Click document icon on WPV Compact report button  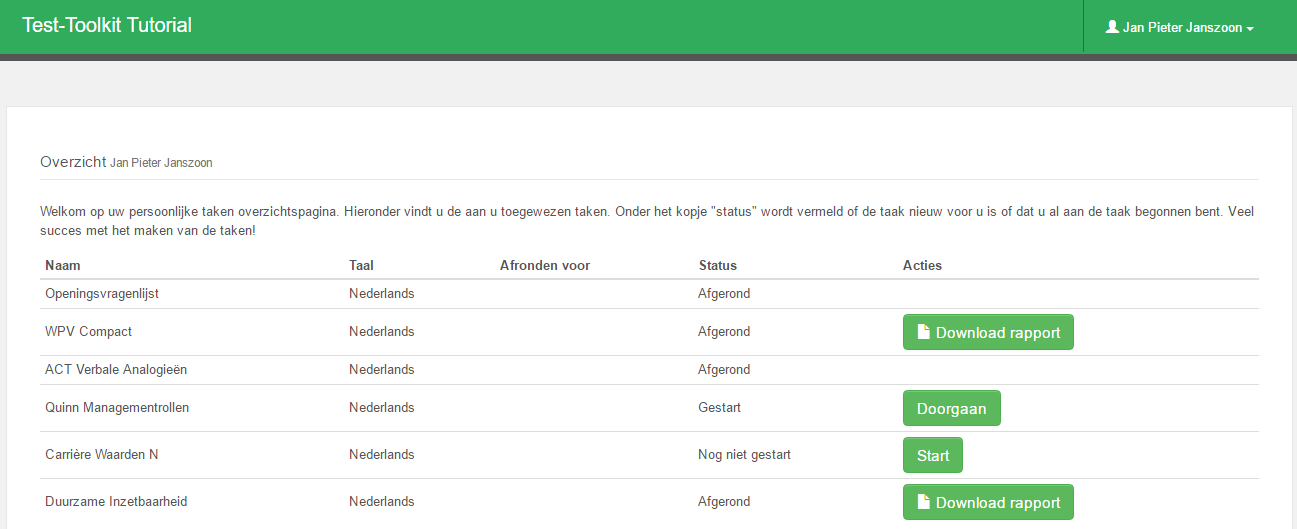click(924, 332)
